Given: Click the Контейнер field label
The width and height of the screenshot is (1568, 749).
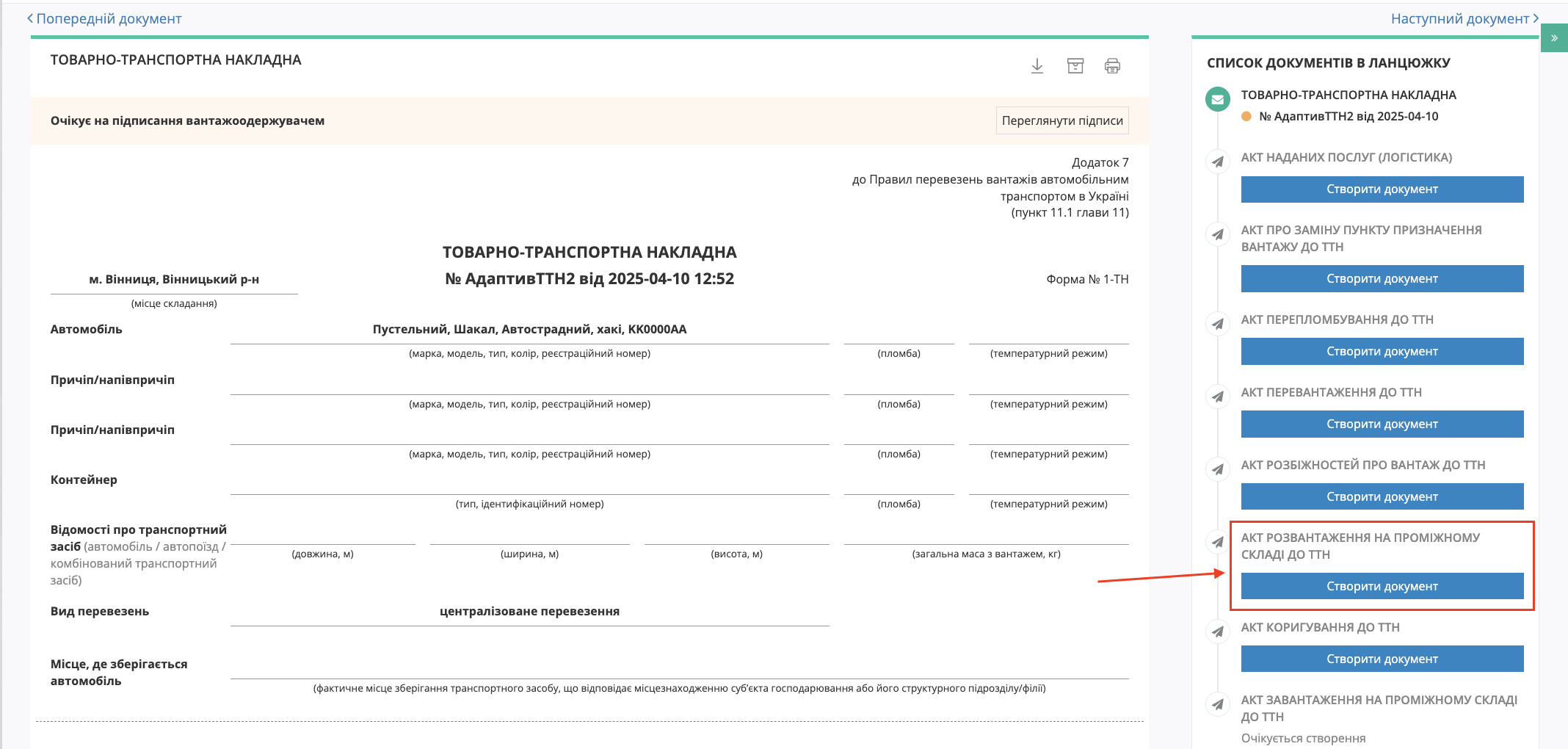Looking at the screenshot, I should click(84, 480).
